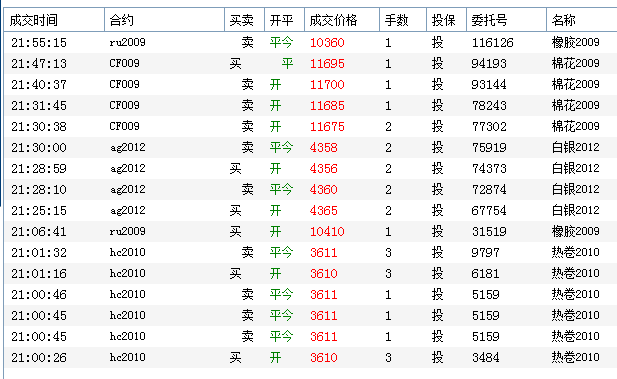The image size is (617, 379).
Task: Click 橡胶2009 in the 21:55:15 row
Action: (576, 42)
